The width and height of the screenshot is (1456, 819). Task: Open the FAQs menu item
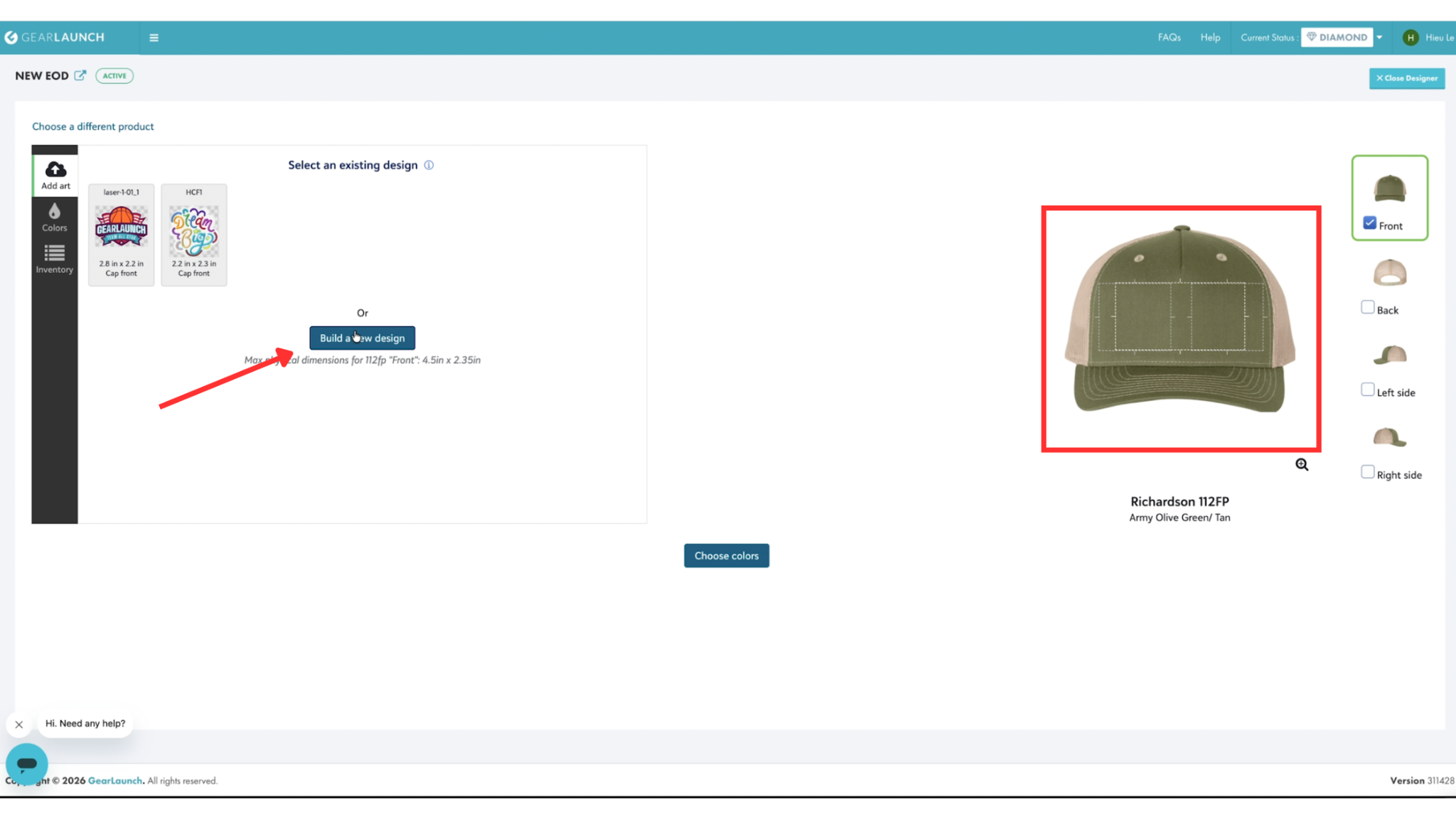click(1169, 38)
